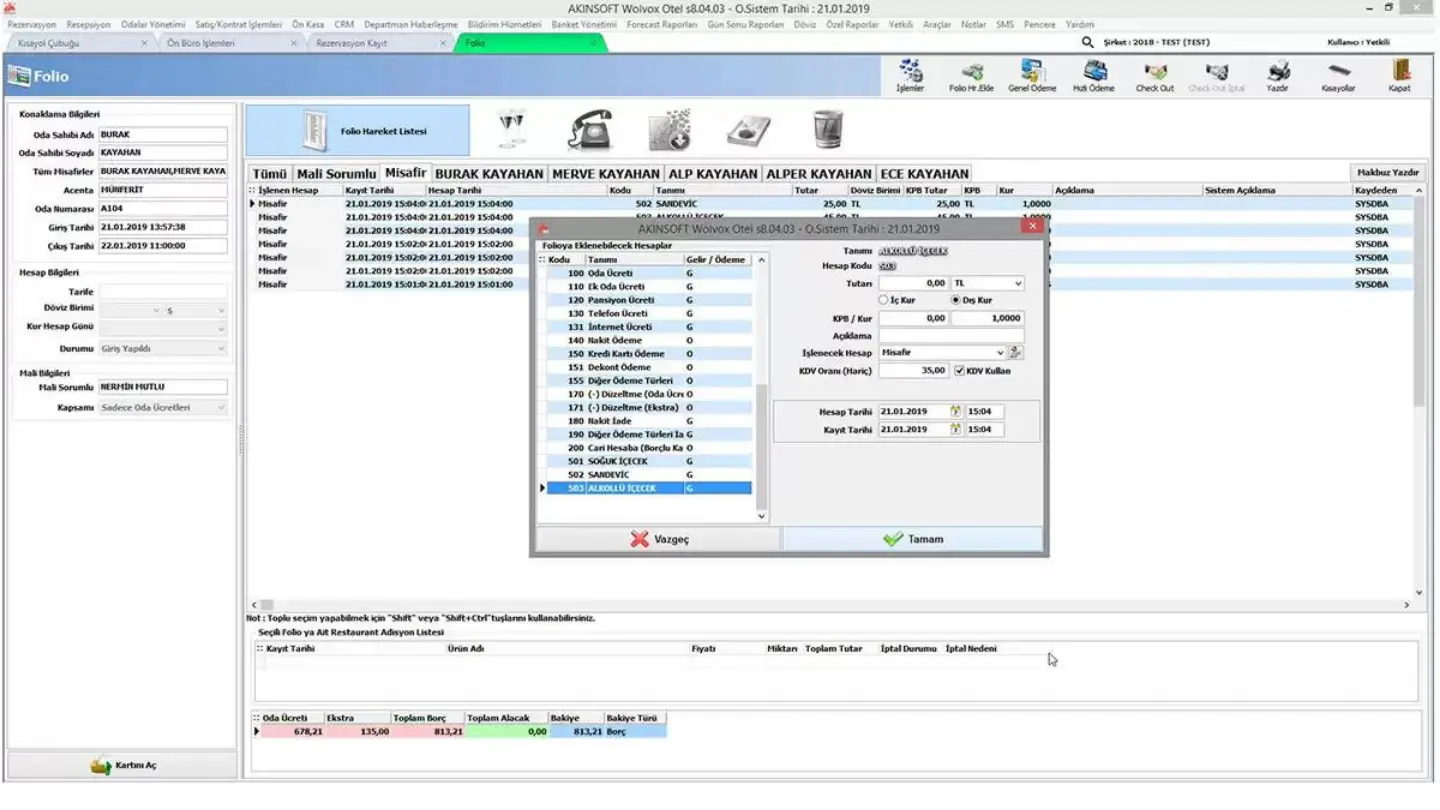Close the Rezervasyon Kayıt tab
The image size is (1440, 810).
443,43
